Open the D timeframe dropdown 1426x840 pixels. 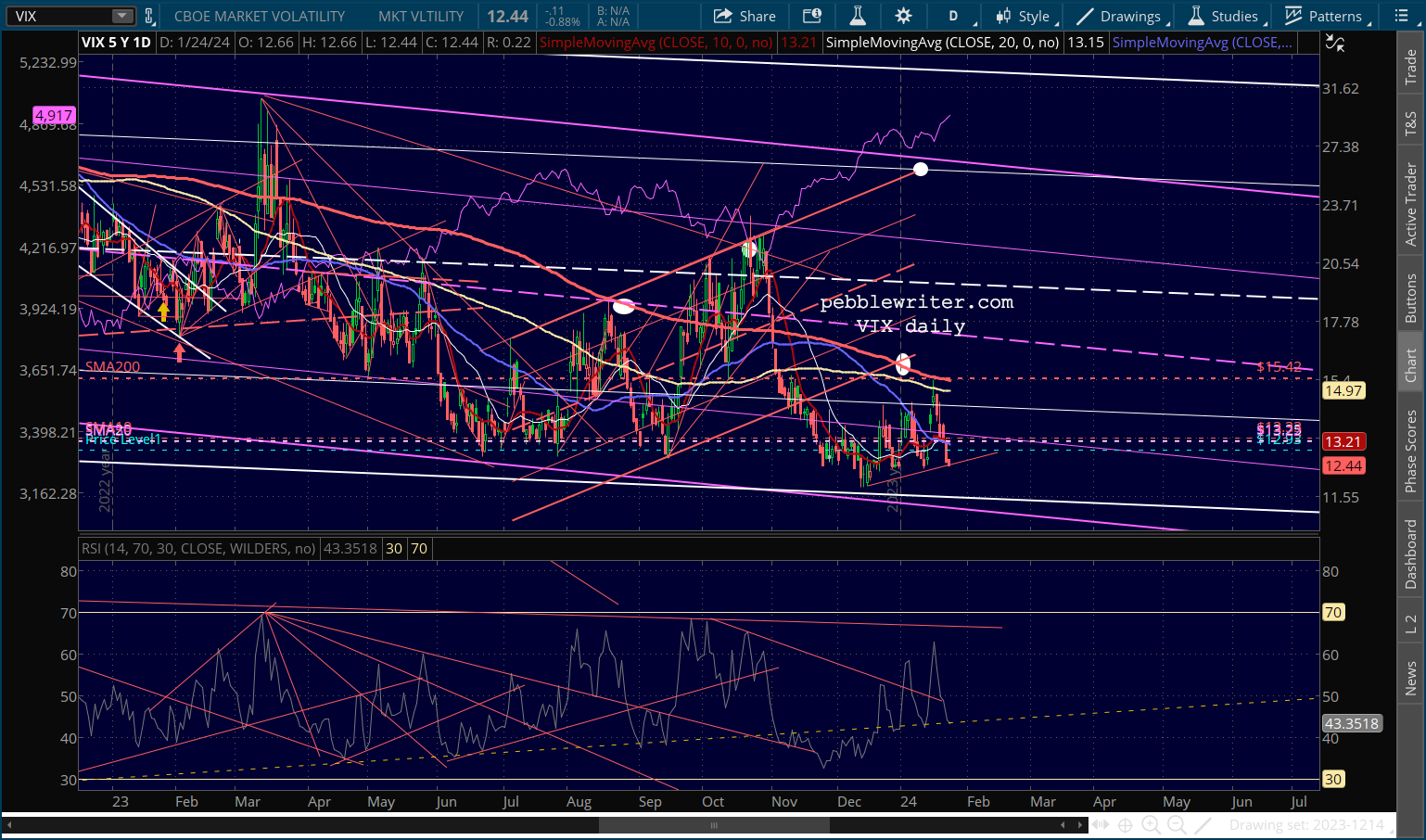953,16
